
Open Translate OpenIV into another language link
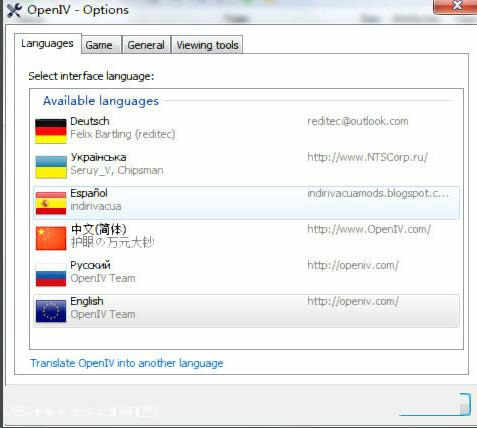[127, 363]
